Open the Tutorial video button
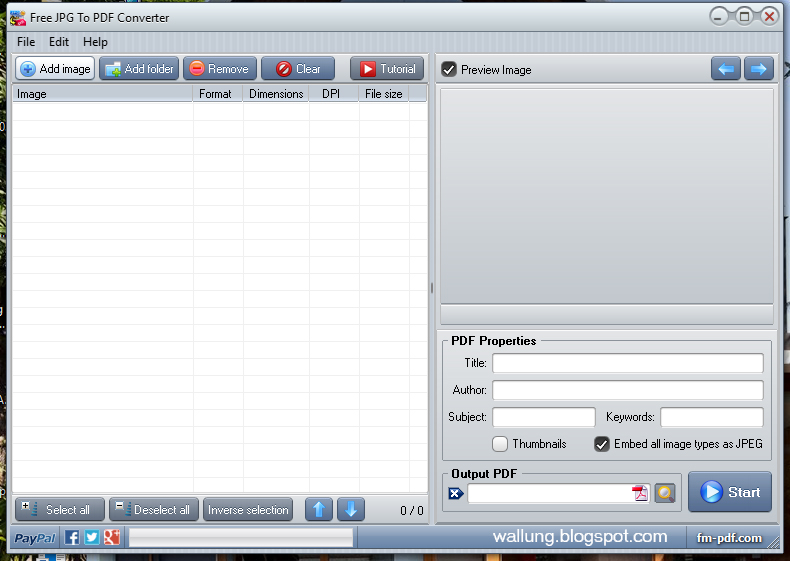Viewport: 790px width, 561px height. pyautogui.click(x=387, y=69)
